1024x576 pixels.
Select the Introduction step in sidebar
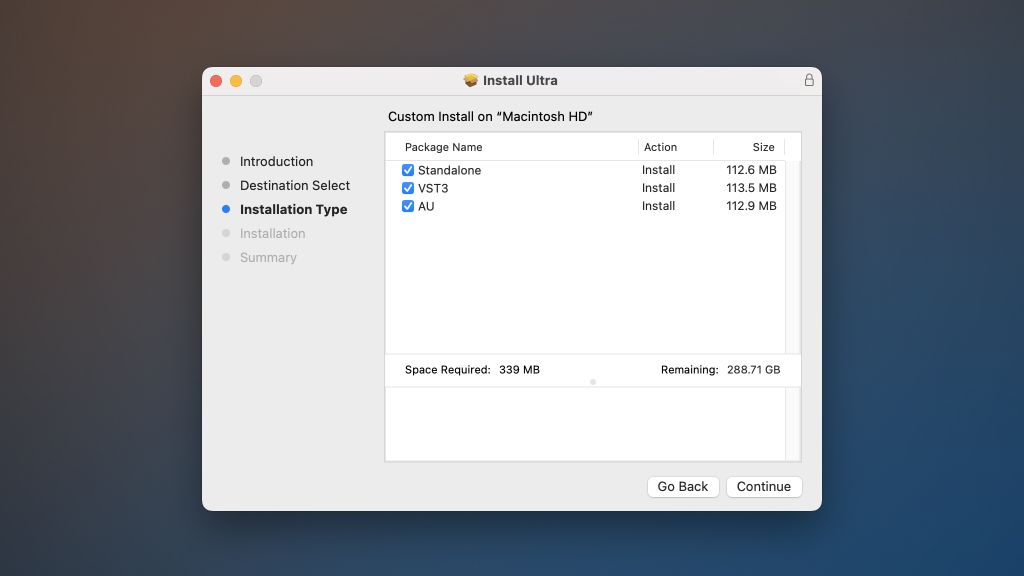(x=276, y=161)
